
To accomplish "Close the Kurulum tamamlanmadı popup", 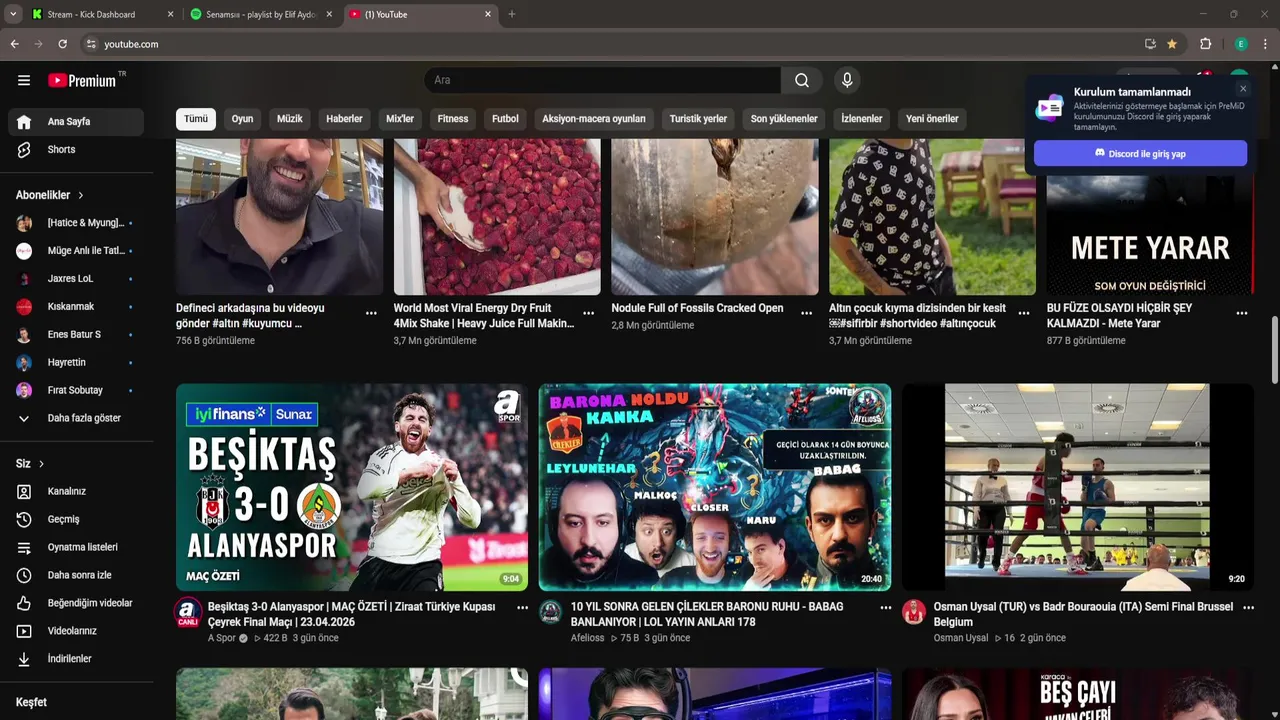I will pyautogui.click(x=1243, y=89).
